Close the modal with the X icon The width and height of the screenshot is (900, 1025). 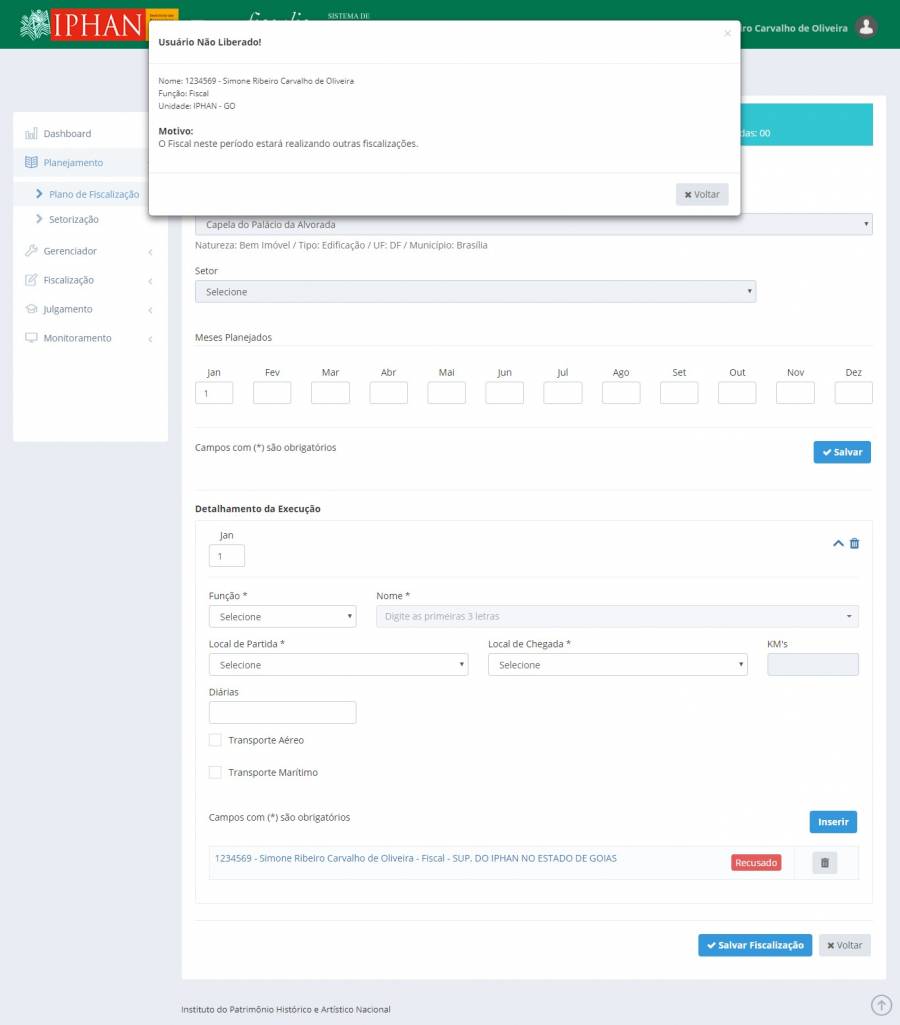point(727,34)
